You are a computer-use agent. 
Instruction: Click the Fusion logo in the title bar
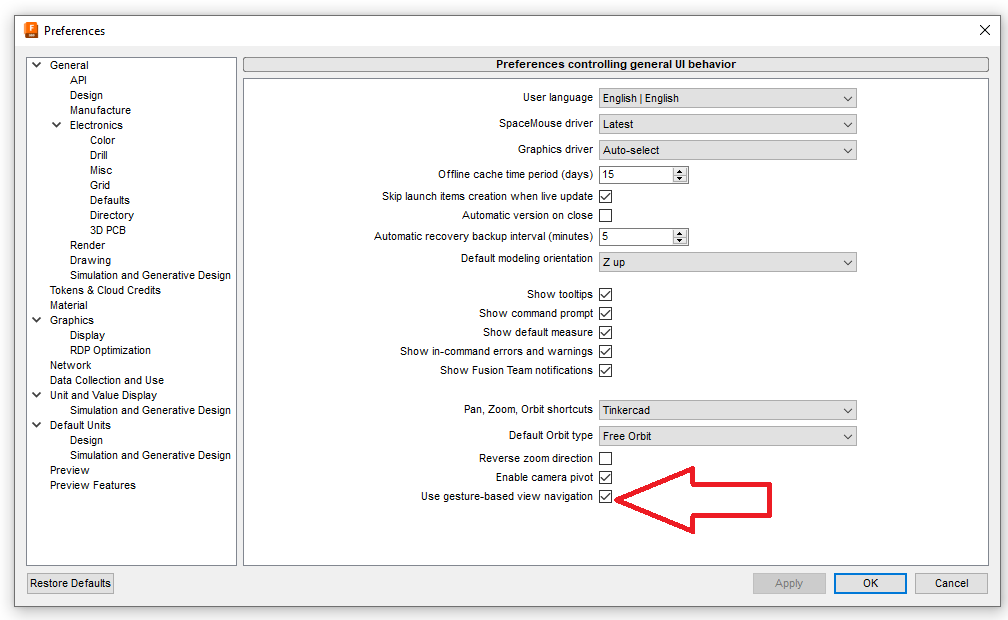tap(30, 30)
